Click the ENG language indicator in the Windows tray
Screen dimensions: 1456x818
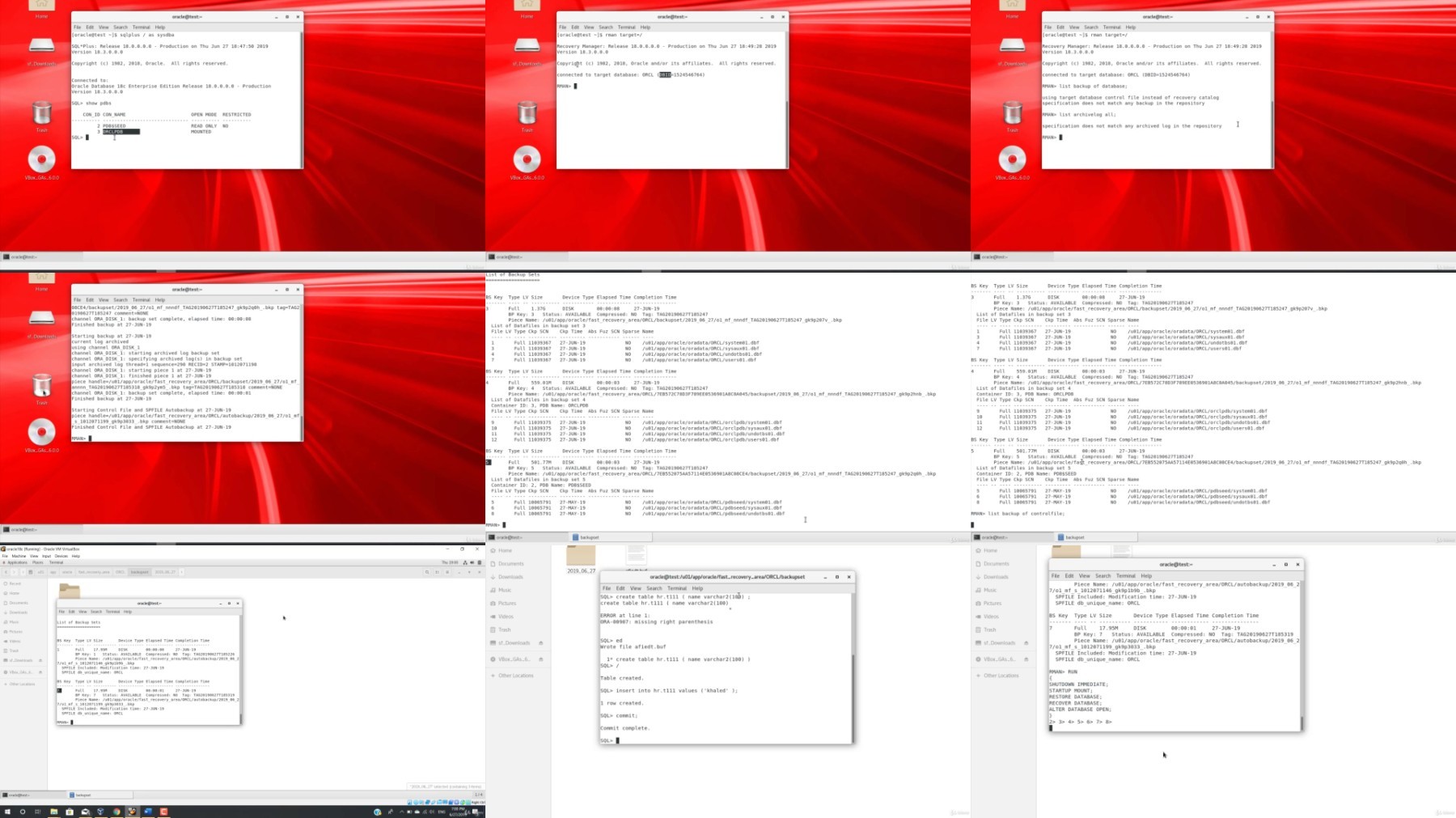(442, 812)
